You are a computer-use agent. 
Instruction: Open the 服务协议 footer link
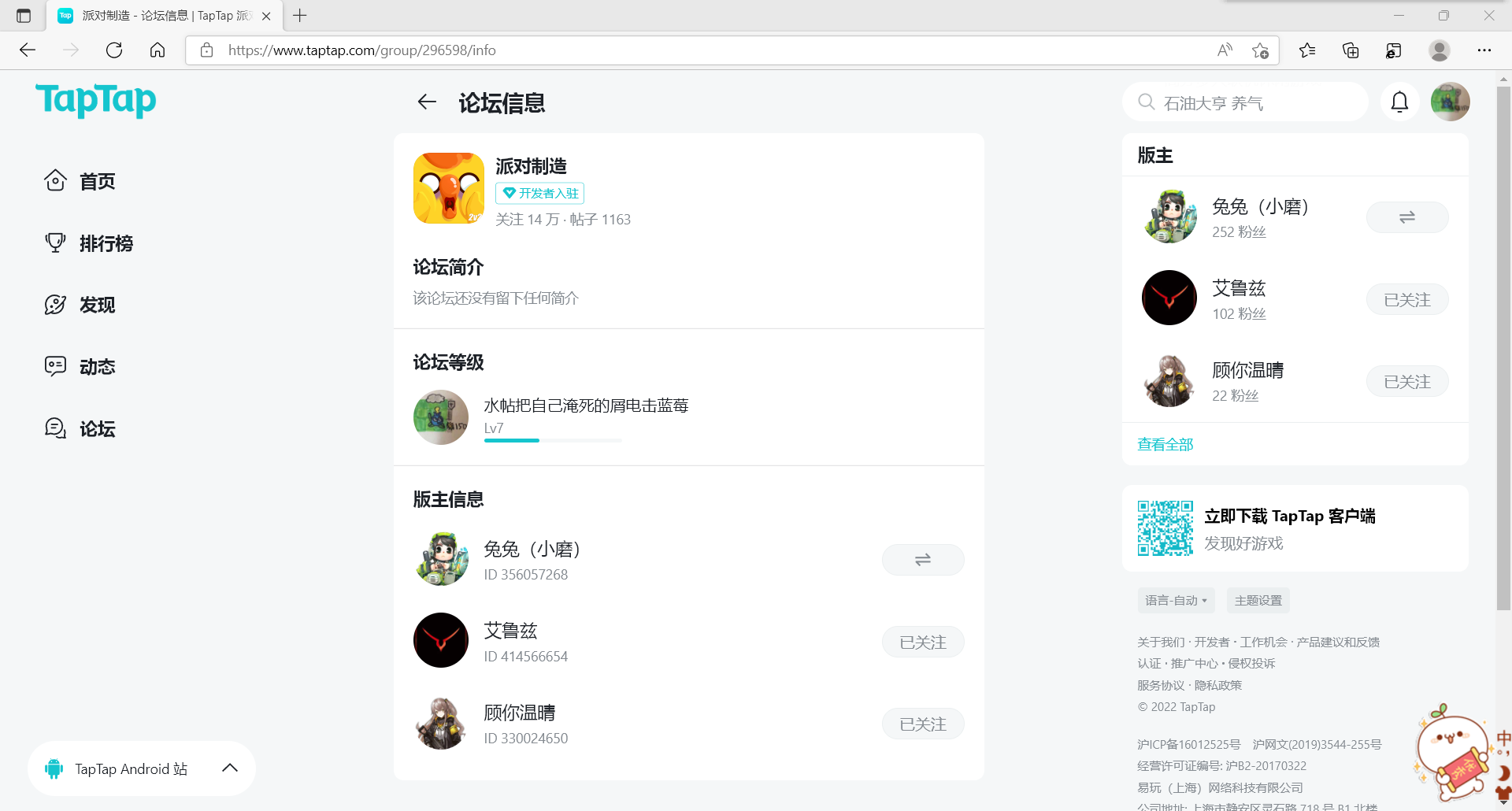coord(1161,686)
